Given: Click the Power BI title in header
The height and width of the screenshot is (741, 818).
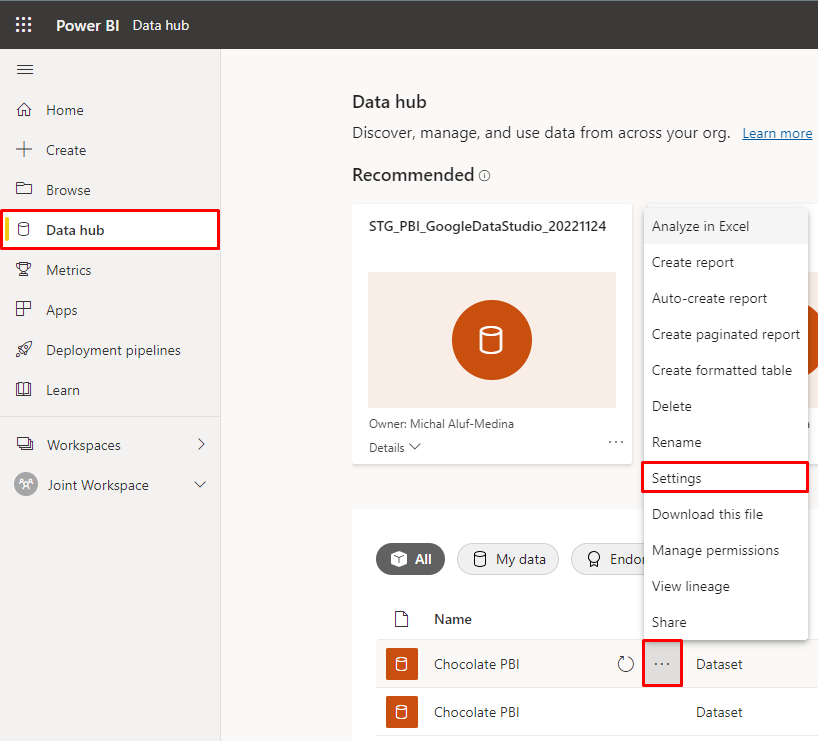Looking at the screenshot, I should [88, 26].
